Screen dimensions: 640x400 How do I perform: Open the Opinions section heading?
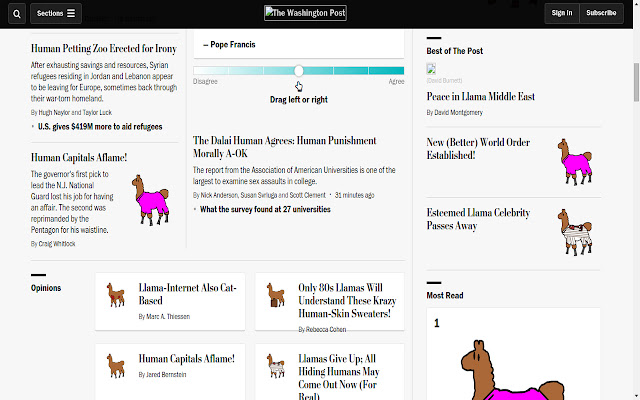click(x=46, y=288)
